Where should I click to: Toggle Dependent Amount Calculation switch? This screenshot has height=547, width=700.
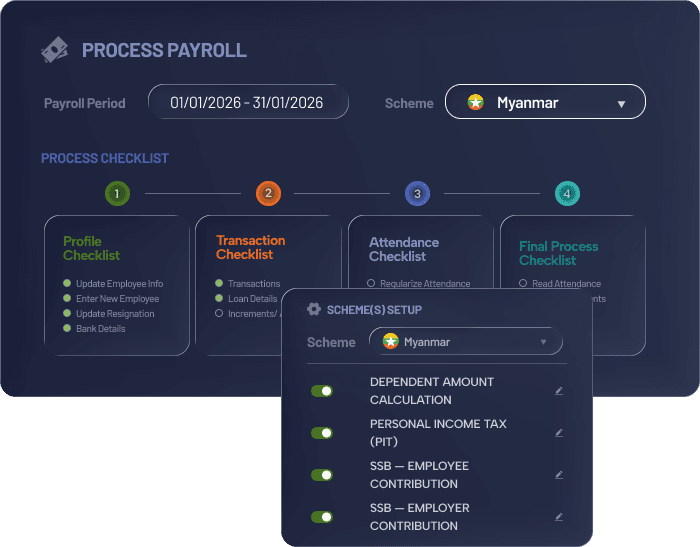322,391
